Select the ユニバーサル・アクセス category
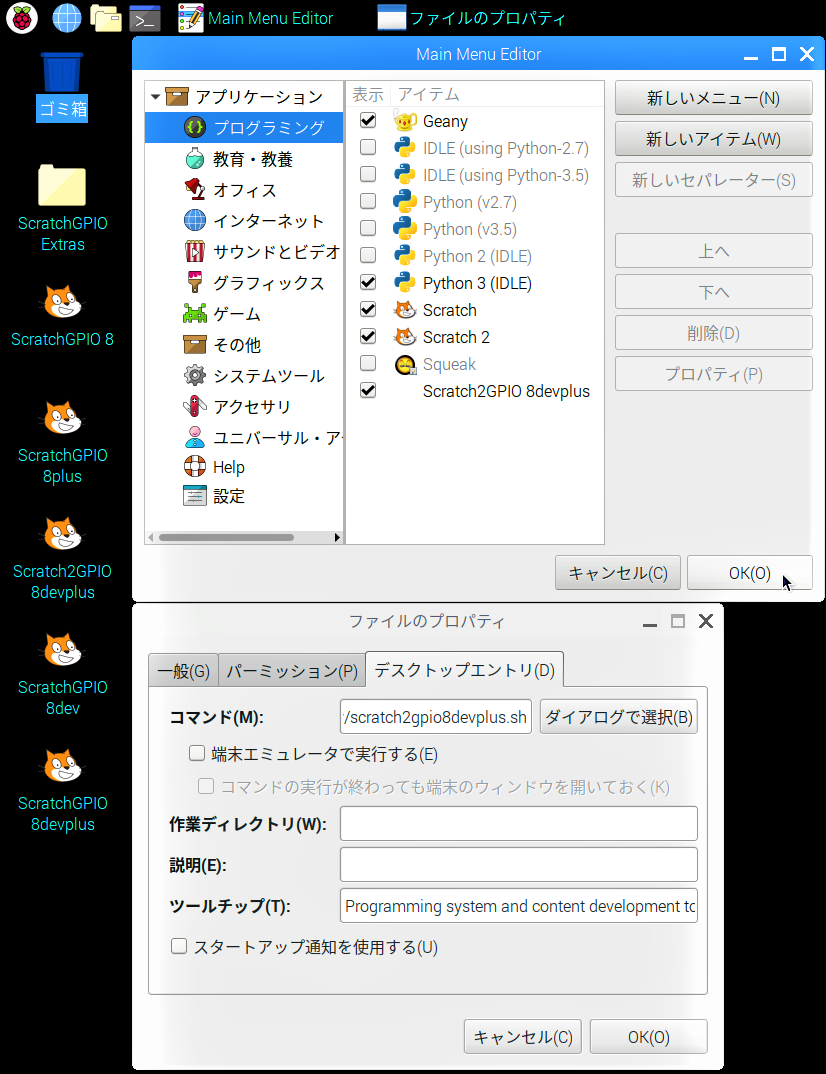 pyautogui.click(x=244, y=437)
